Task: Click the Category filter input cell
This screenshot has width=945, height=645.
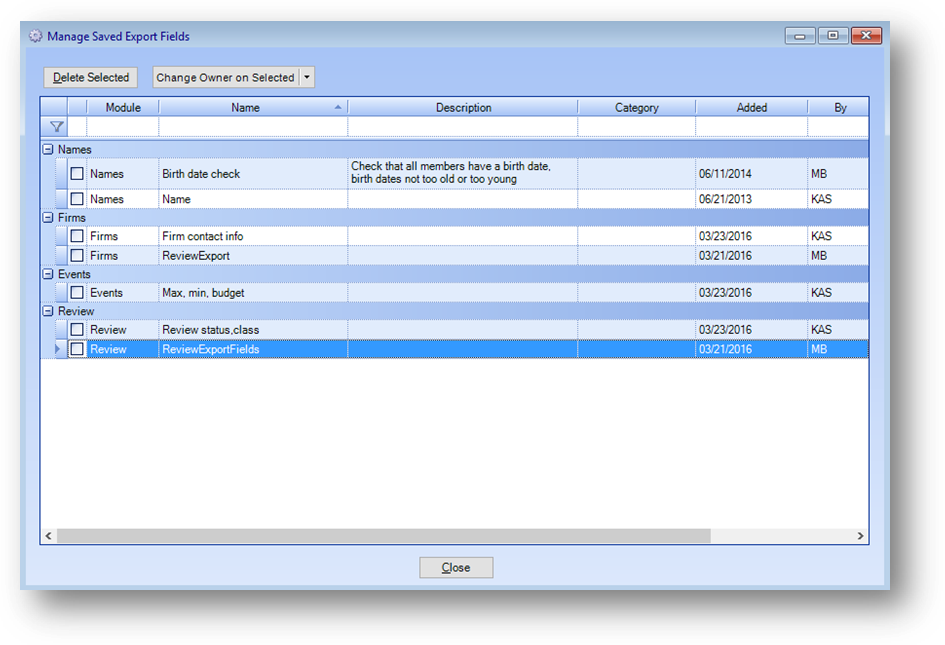Action: [x=636, y=127]
